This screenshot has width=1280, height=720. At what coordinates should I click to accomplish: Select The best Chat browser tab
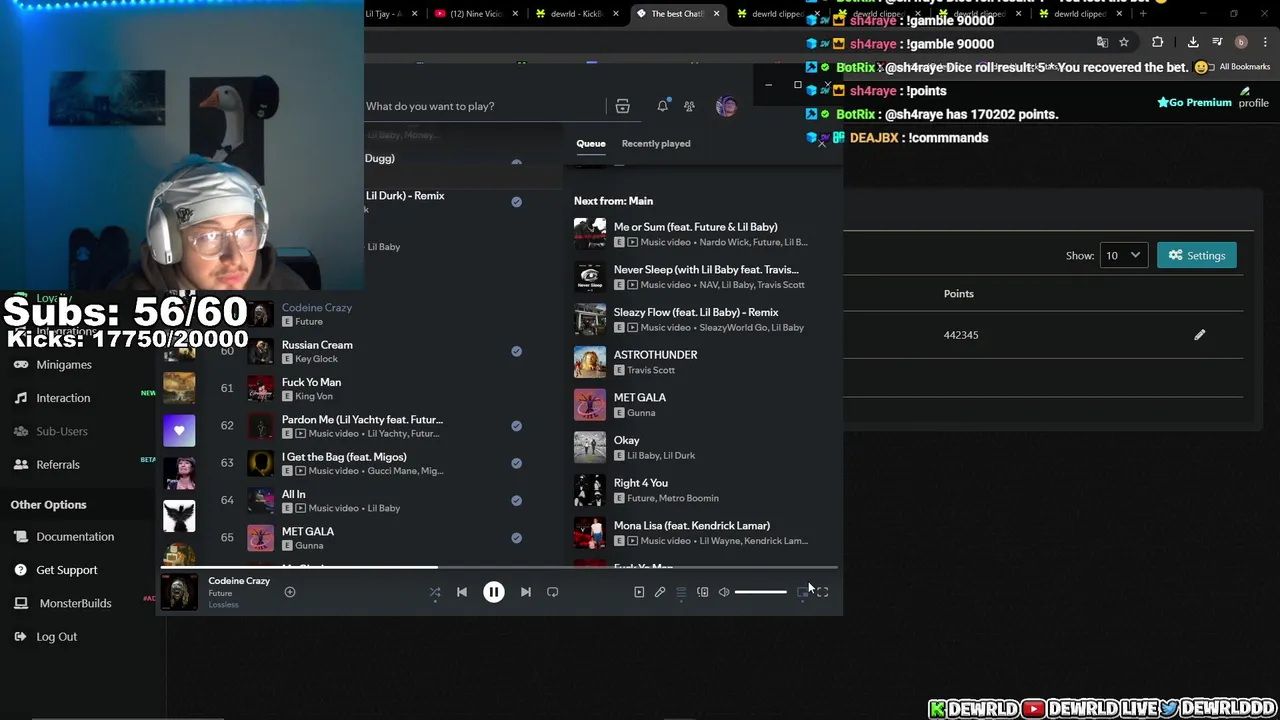[679, 14]
